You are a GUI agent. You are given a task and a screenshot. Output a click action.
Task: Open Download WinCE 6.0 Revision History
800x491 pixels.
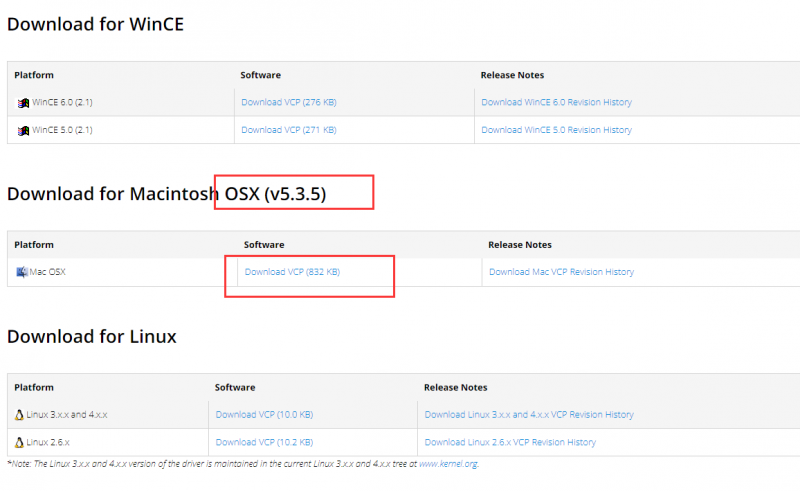point(556,102)
